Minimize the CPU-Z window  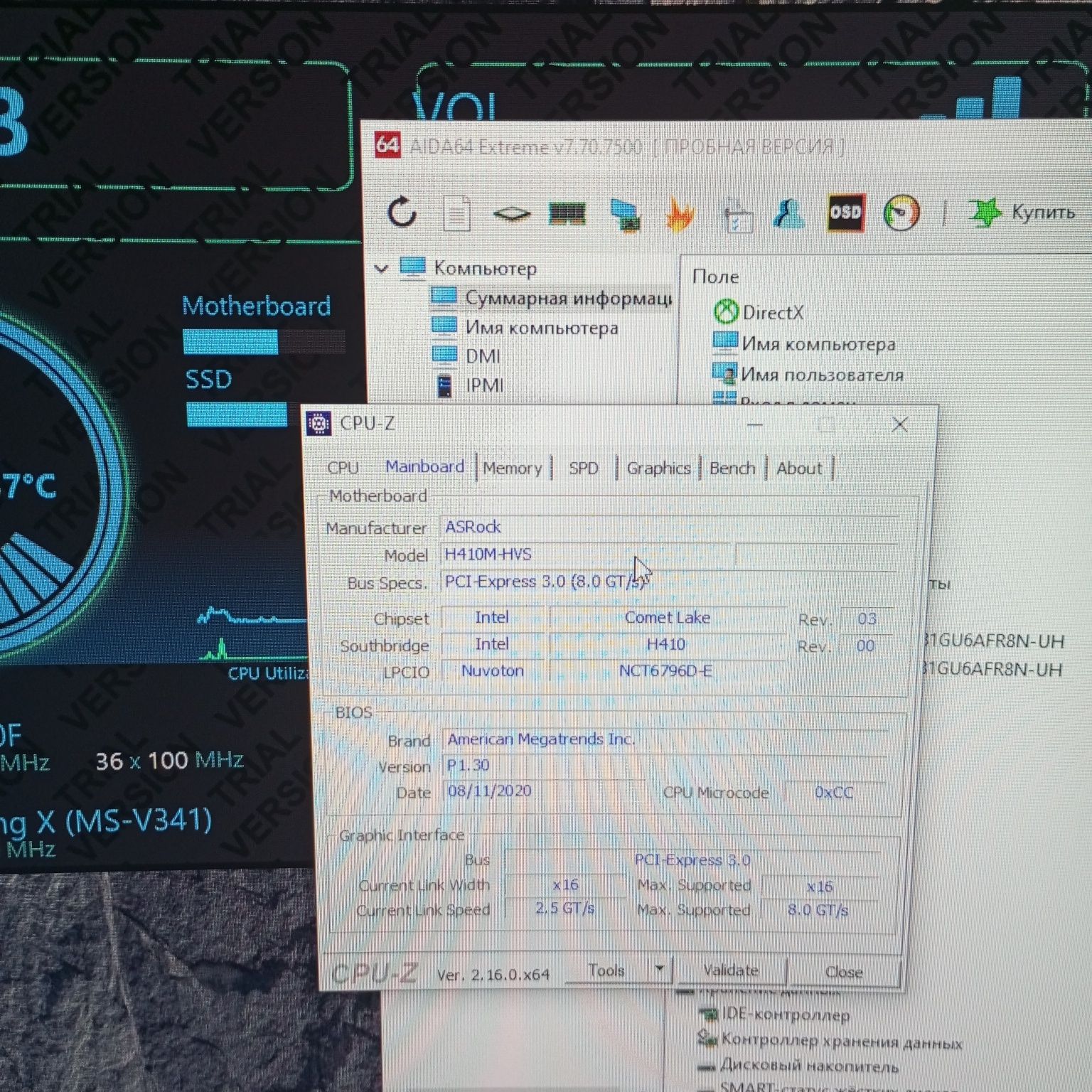coord(755,424)
